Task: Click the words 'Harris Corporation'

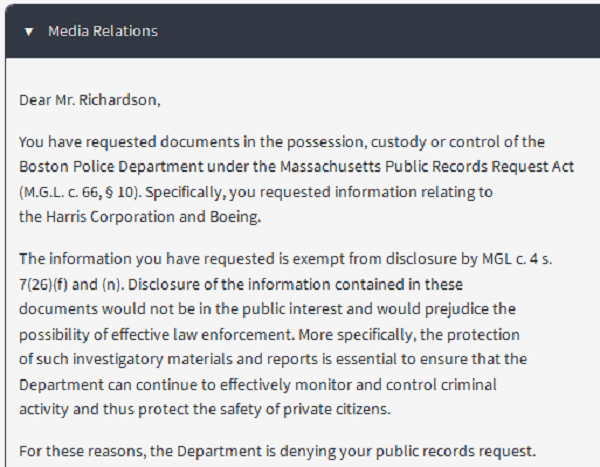Action: (x=111, y=217)
